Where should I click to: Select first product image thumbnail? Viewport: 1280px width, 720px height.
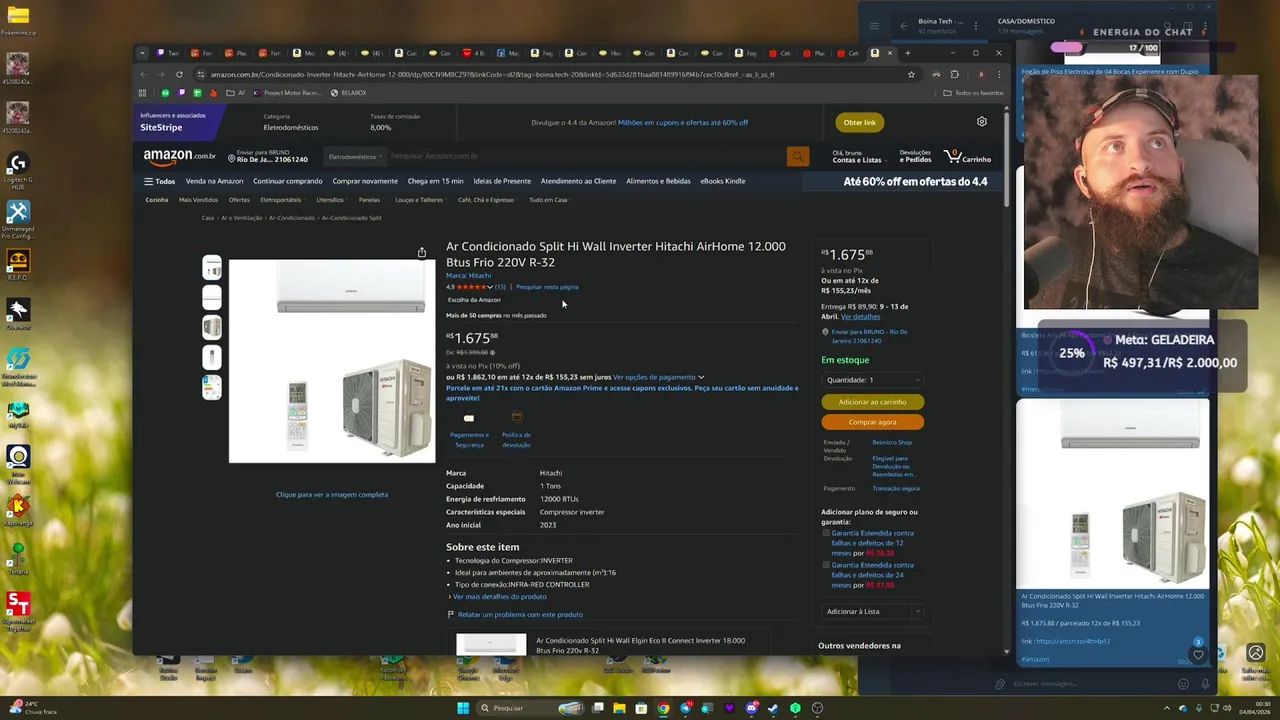[x=211, y=268]
